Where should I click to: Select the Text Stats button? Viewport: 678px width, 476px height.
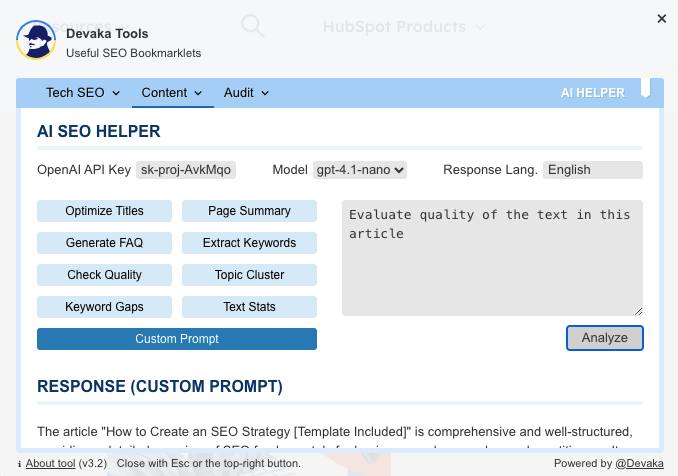coord(249,307)
